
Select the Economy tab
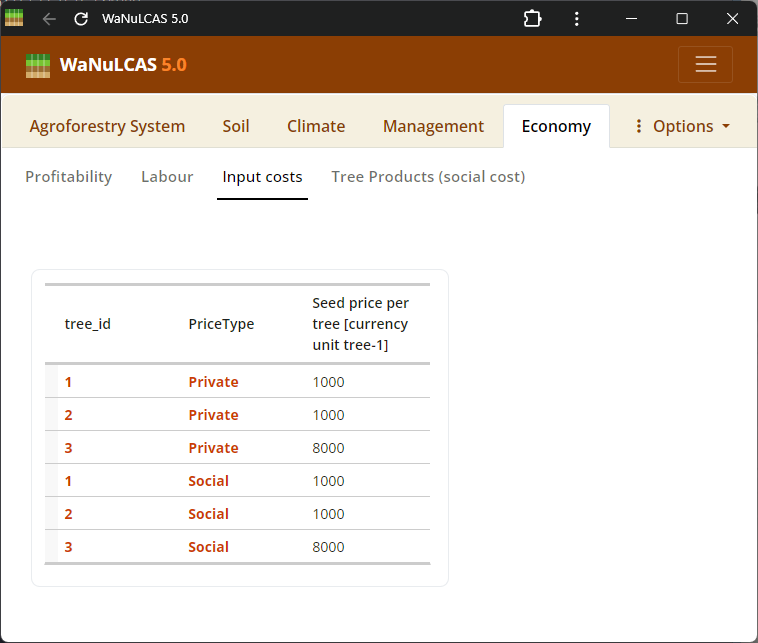(x=556, y=126)
